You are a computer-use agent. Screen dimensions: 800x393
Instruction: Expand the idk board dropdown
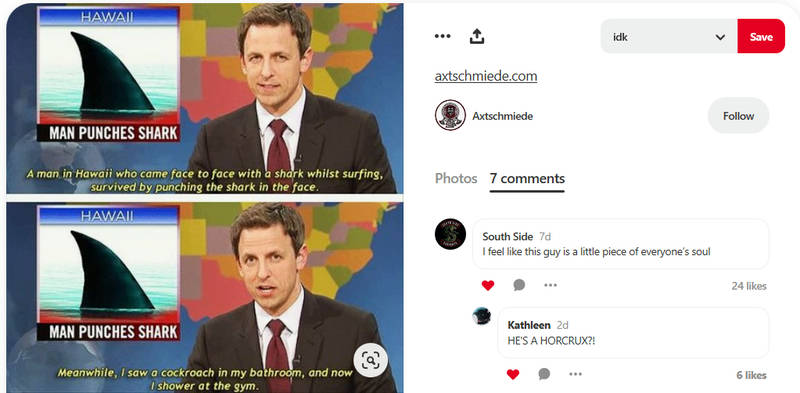coord(669,36)
